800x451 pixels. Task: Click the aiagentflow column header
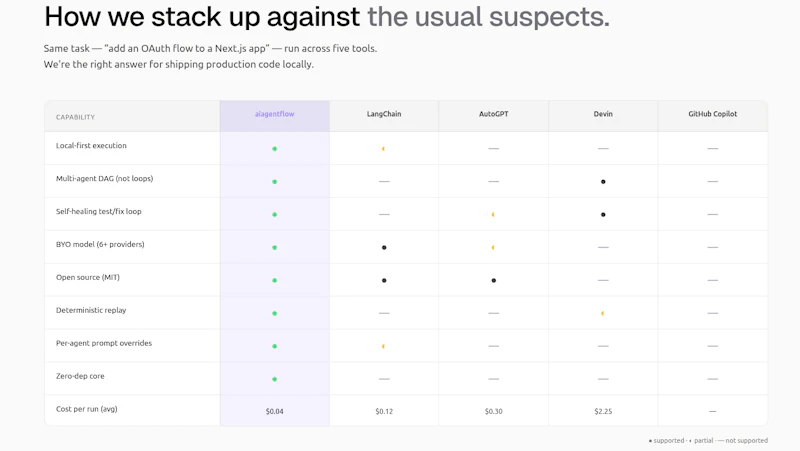274,114
